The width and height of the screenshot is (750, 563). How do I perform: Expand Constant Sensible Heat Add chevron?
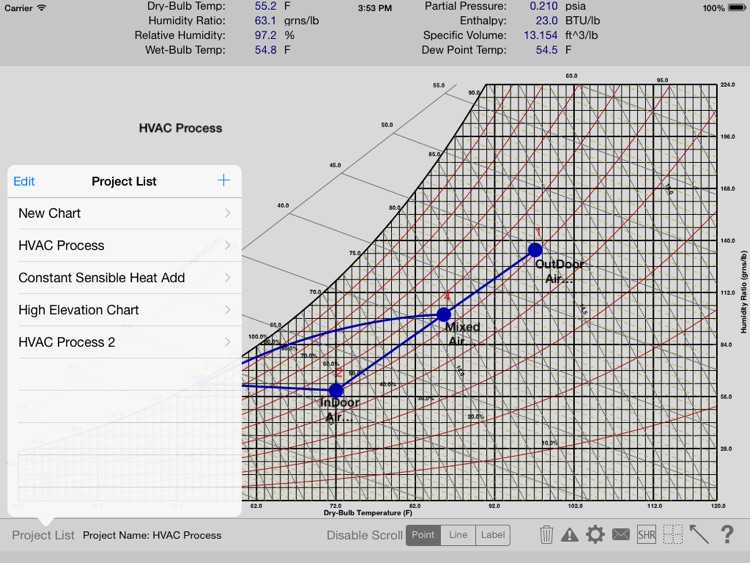click(x=228, y=277)
